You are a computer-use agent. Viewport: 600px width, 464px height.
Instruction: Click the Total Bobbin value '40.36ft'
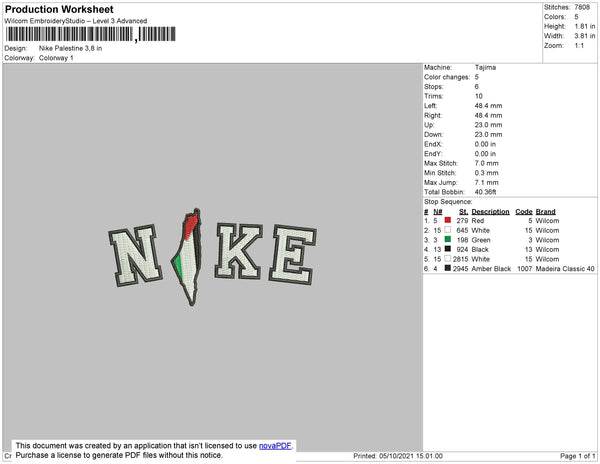click(485, 192)
